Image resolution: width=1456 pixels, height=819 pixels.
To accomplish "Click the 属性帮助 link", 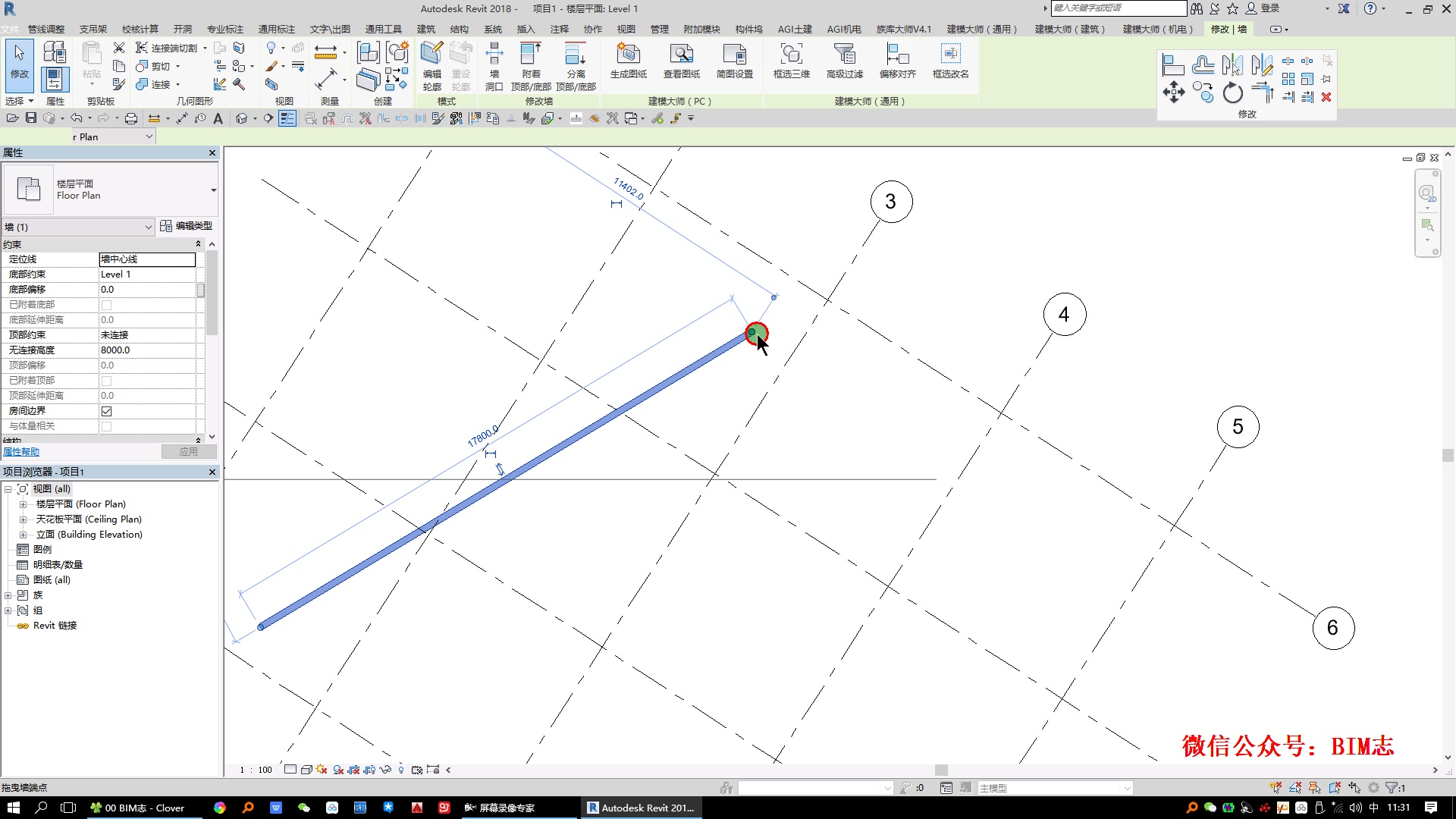I will [21, 452].
